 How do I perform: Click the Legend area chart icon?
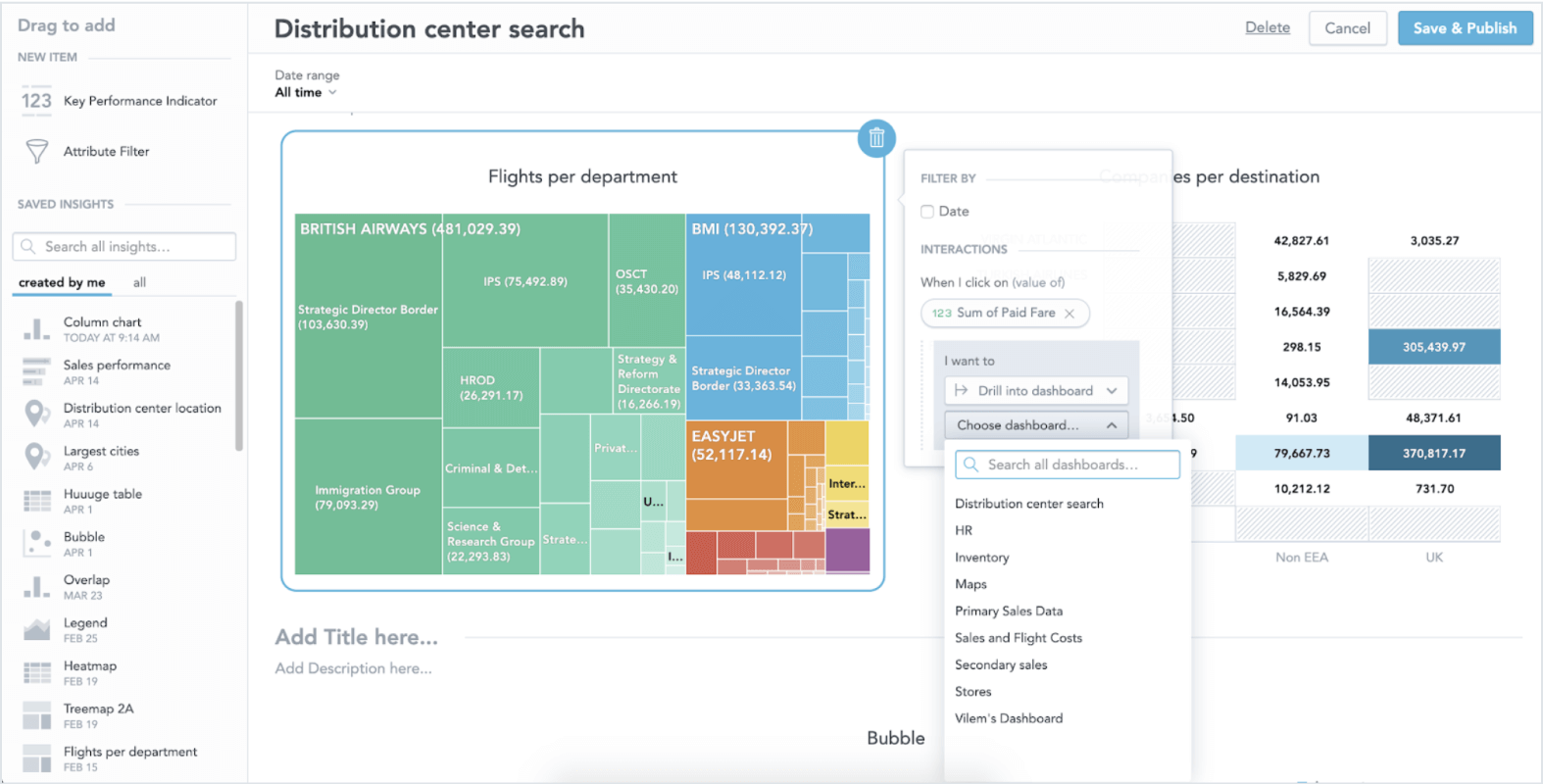36,630
